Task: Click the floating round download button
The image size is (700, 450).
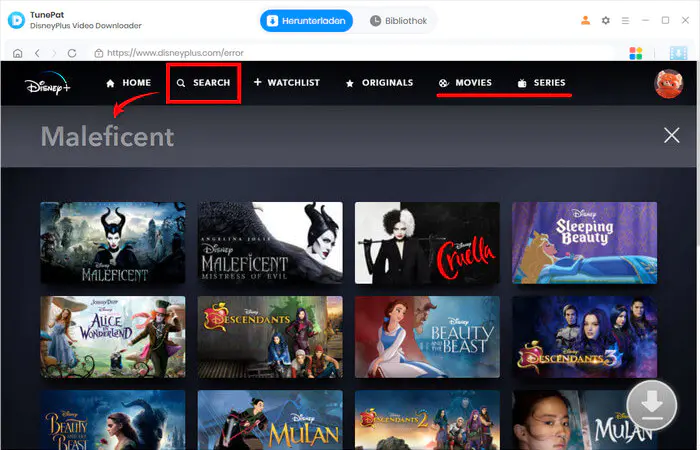Action: pyautogui.click(x=652, y=405)
